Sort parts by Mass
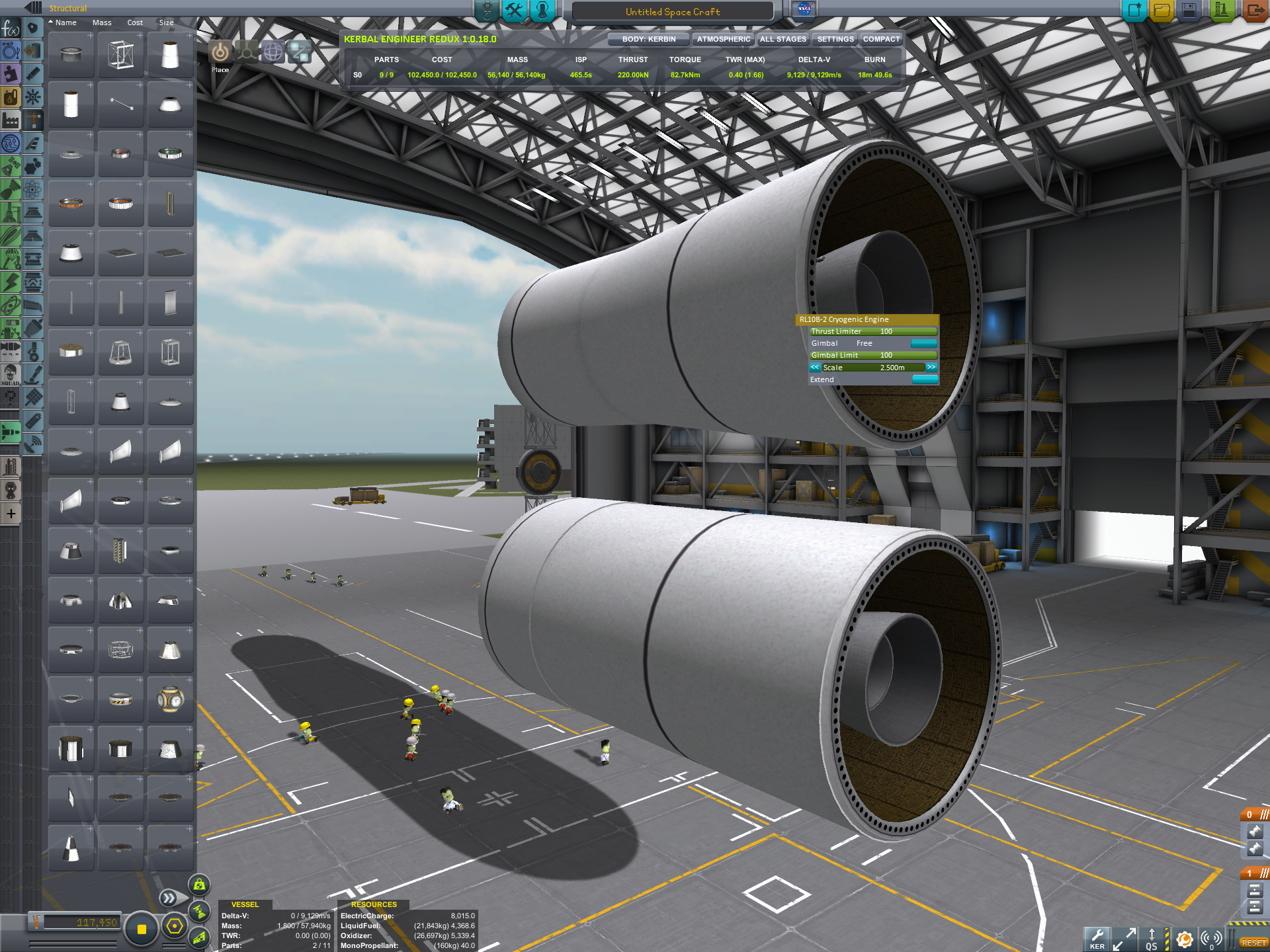The image size is (1270, 952). tap(102, 22)
